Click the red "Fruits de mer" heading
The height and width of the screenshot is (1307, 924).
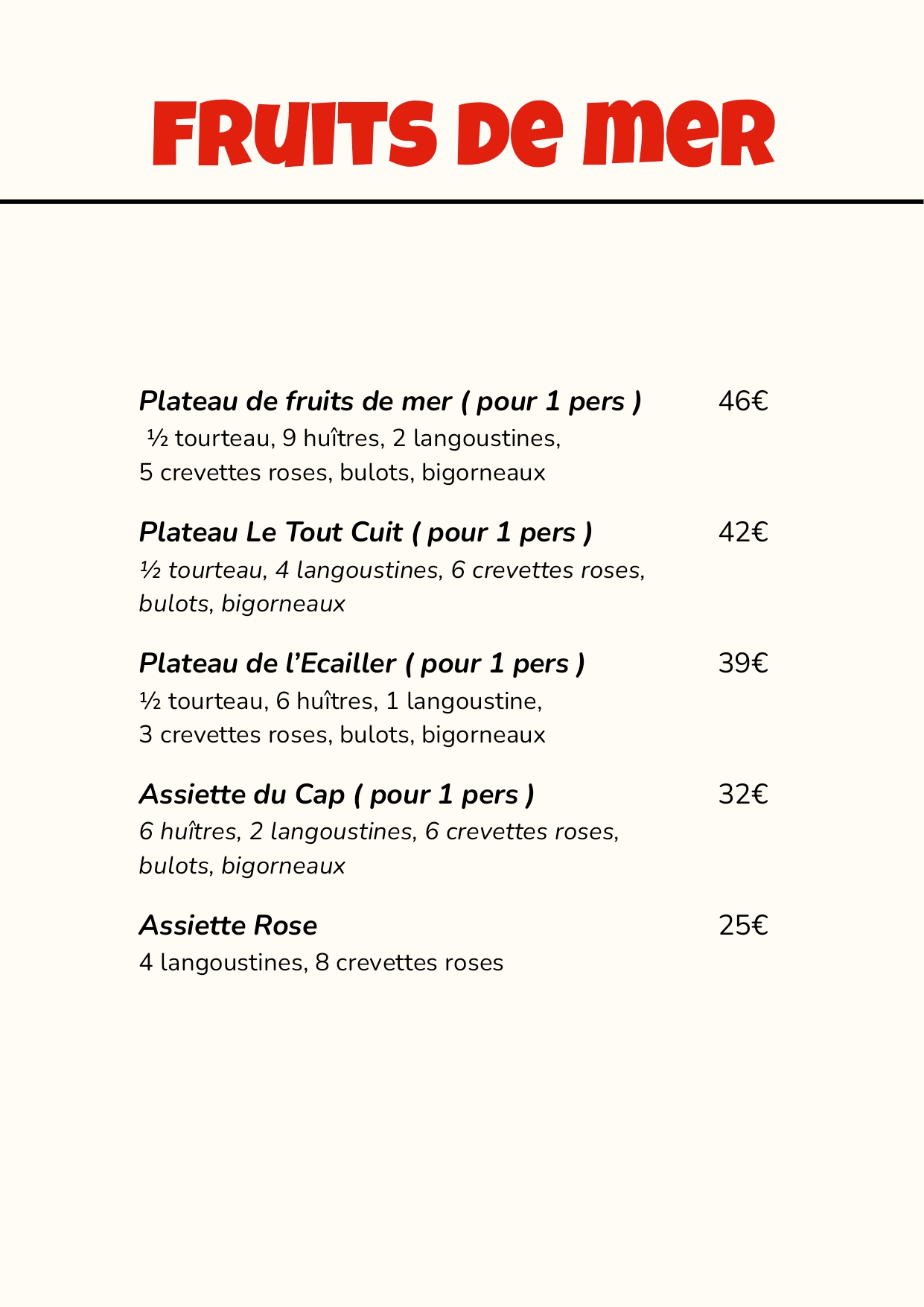[463, 134]
